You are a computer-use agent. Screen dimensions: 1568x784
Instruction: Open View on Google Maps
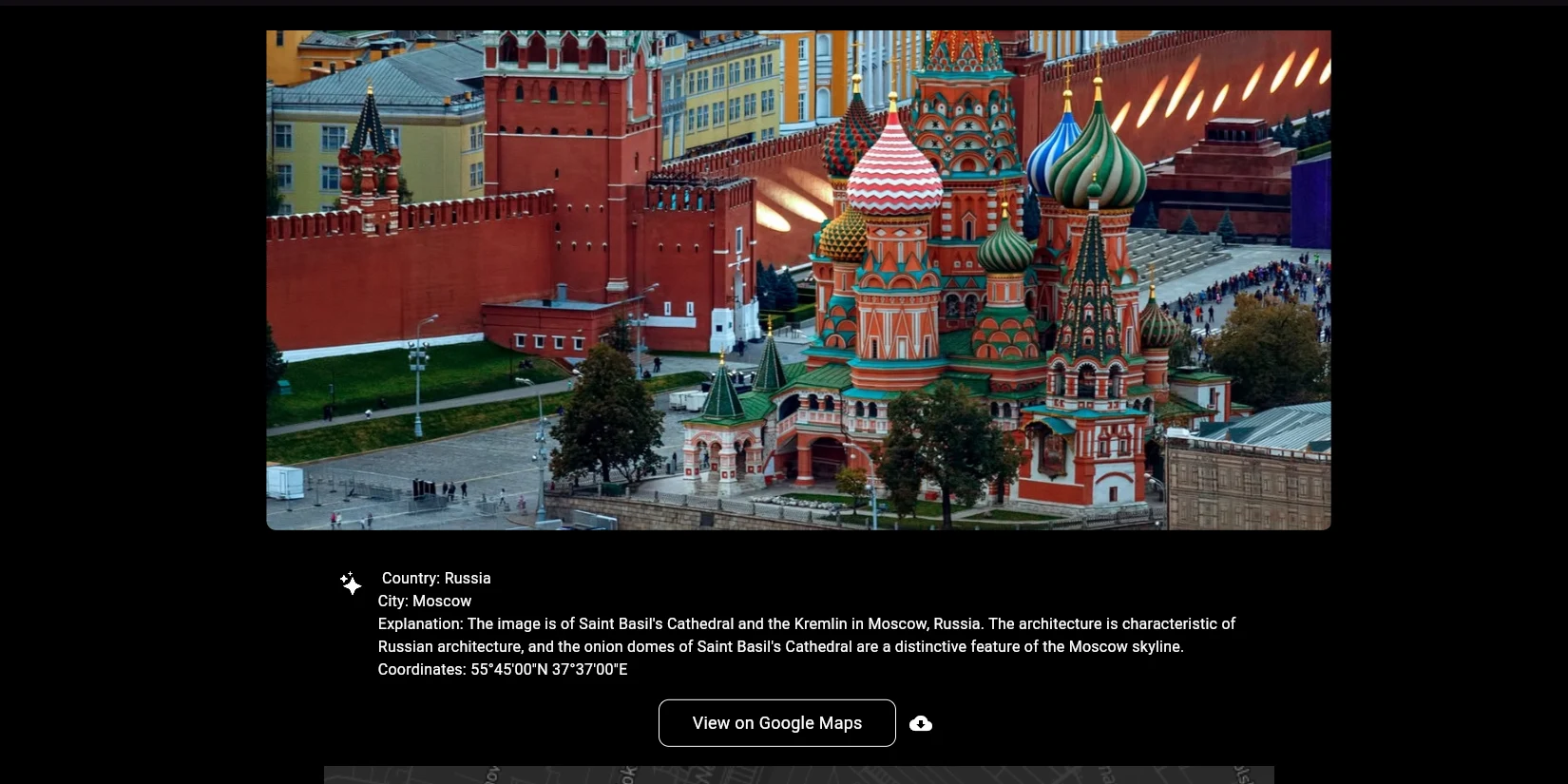coord(776,723)
